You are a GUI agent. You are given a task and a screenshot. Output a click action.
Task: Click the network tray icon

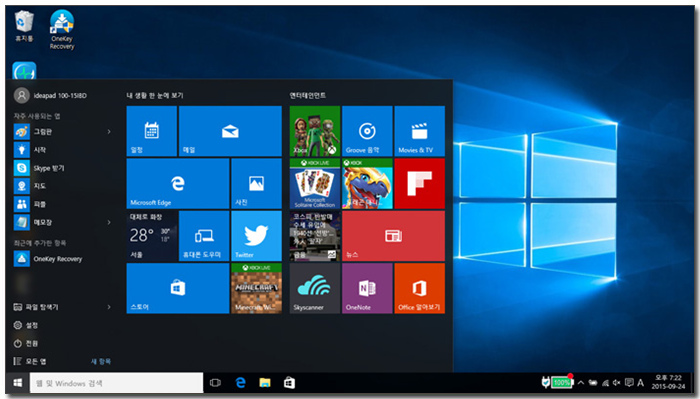pyautogui.click(x=605, y=383)
